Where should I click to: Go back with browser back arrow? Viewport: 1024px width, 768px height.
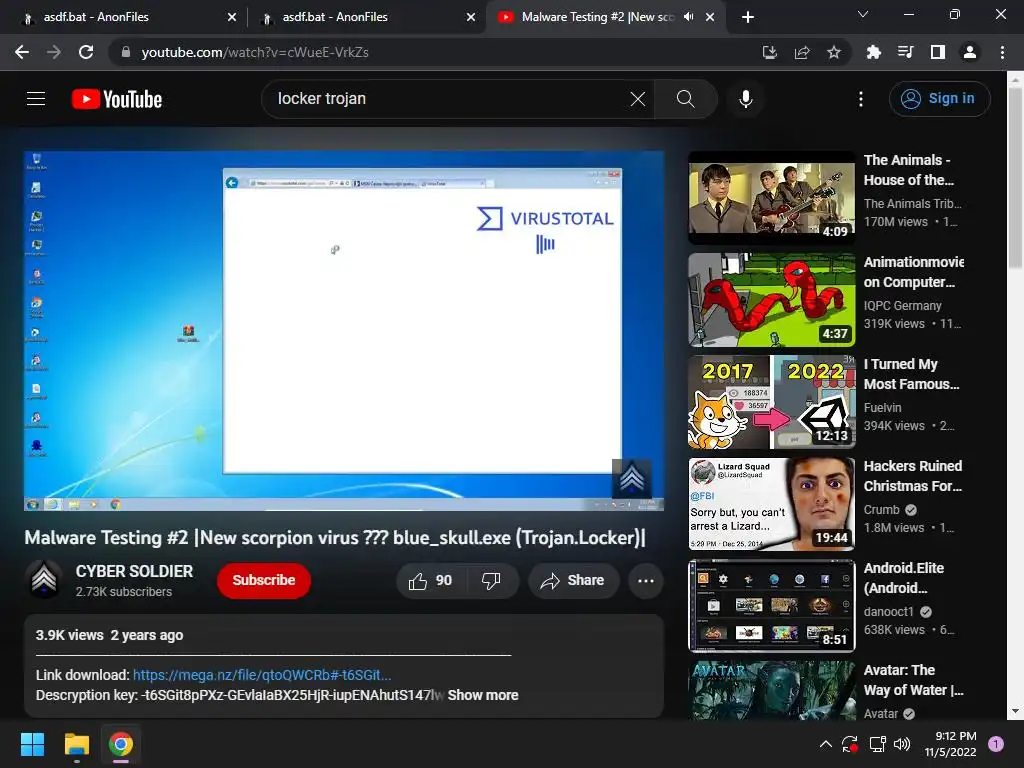coord(22,52)
